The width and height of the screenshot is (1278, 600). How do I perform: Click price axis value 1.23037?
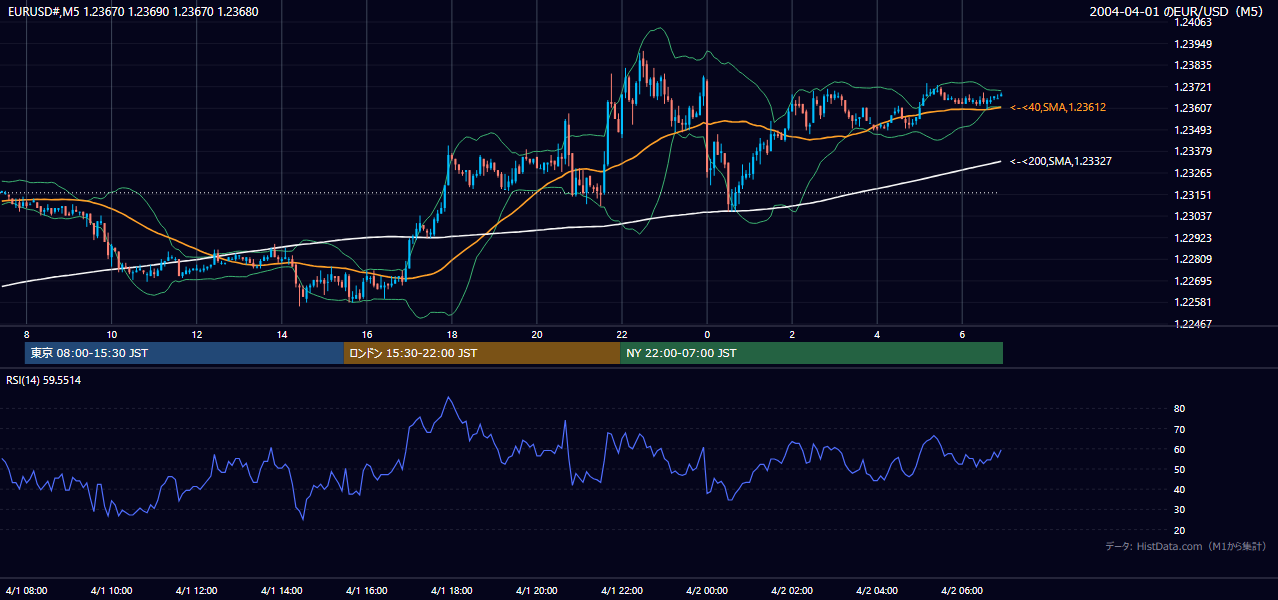pyautogui.click(x=1192, y=216)
